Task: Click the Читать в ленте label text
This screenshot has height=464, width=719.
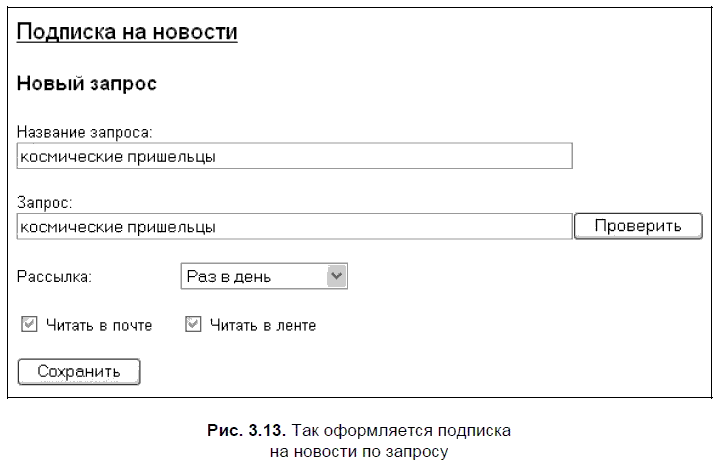Action: coord(263,325)
